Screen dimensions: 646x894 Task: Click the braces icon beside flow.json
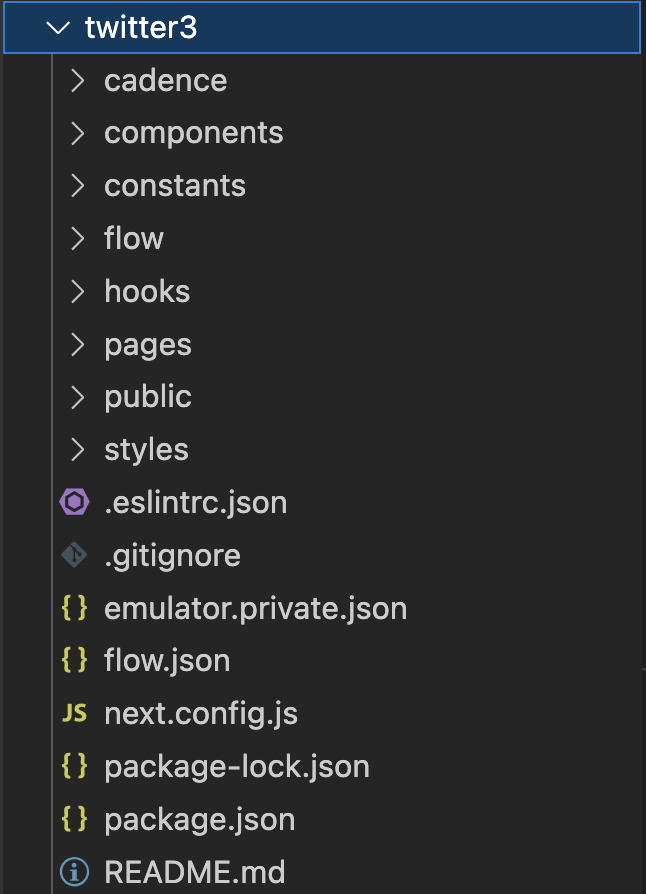pyautogui.click(x=74, y=660)
